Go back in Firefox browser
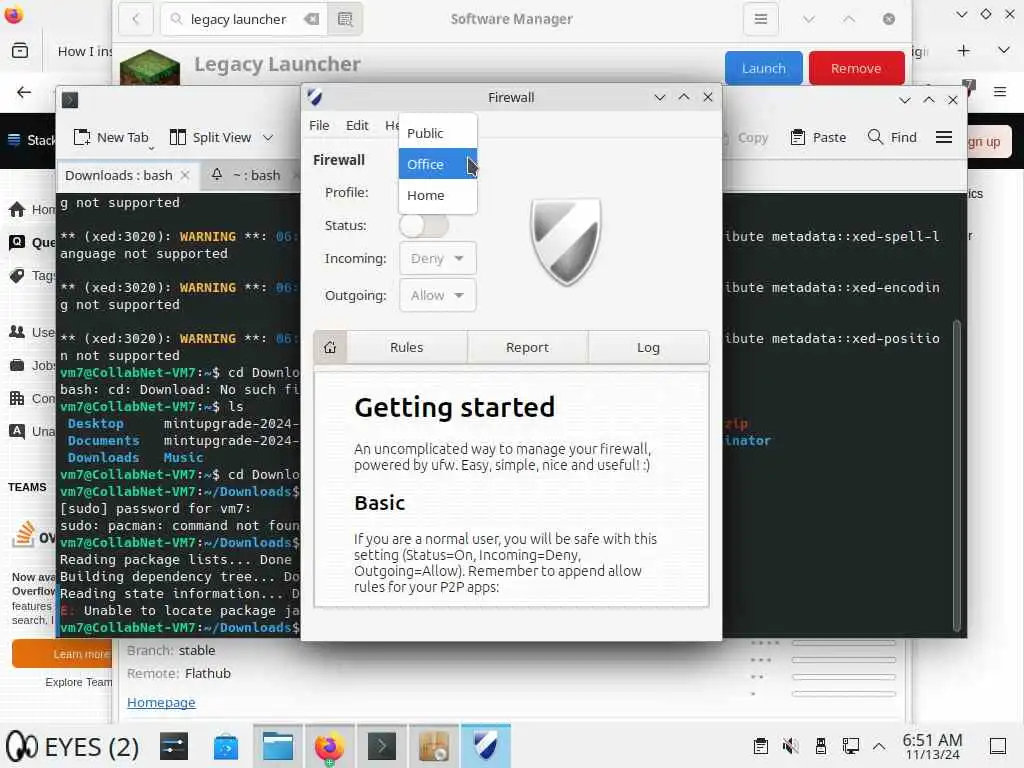Viewport: 1024px width, 768px height. 24,92
